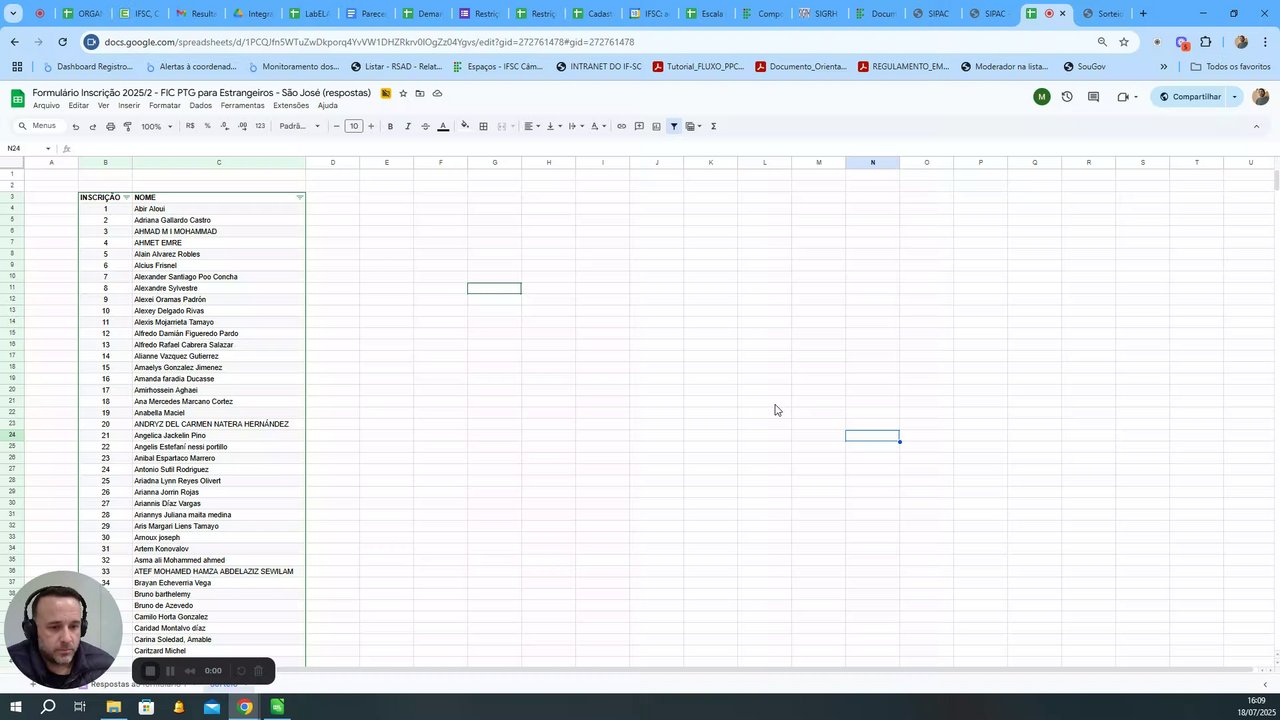Open text rotation dropdown
Screen dimensions: 1280x720
(597, 126)
